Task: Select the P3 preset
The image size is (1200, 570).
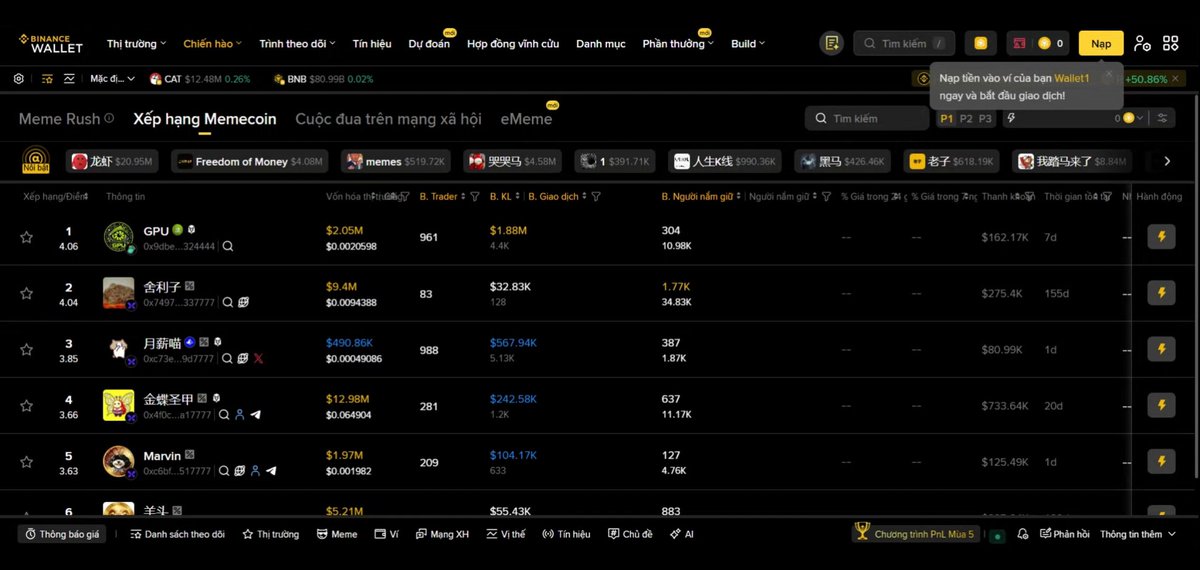Action: tap(985, 118)
